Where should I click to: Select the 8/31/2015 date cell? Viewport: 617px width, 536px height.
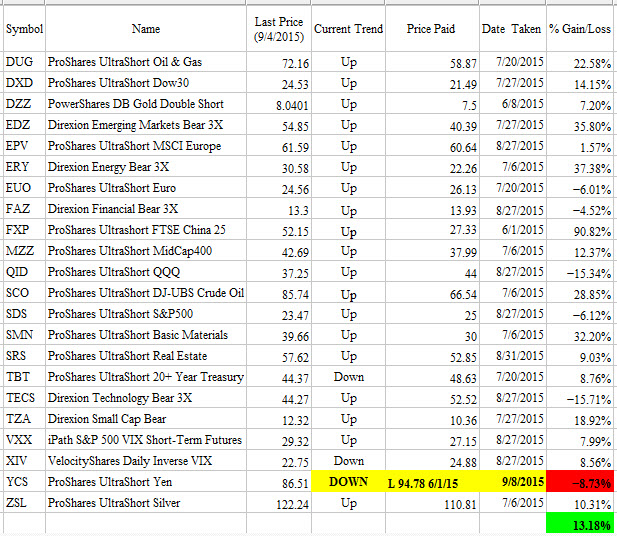pyautogui.click(x=512, y=355)
